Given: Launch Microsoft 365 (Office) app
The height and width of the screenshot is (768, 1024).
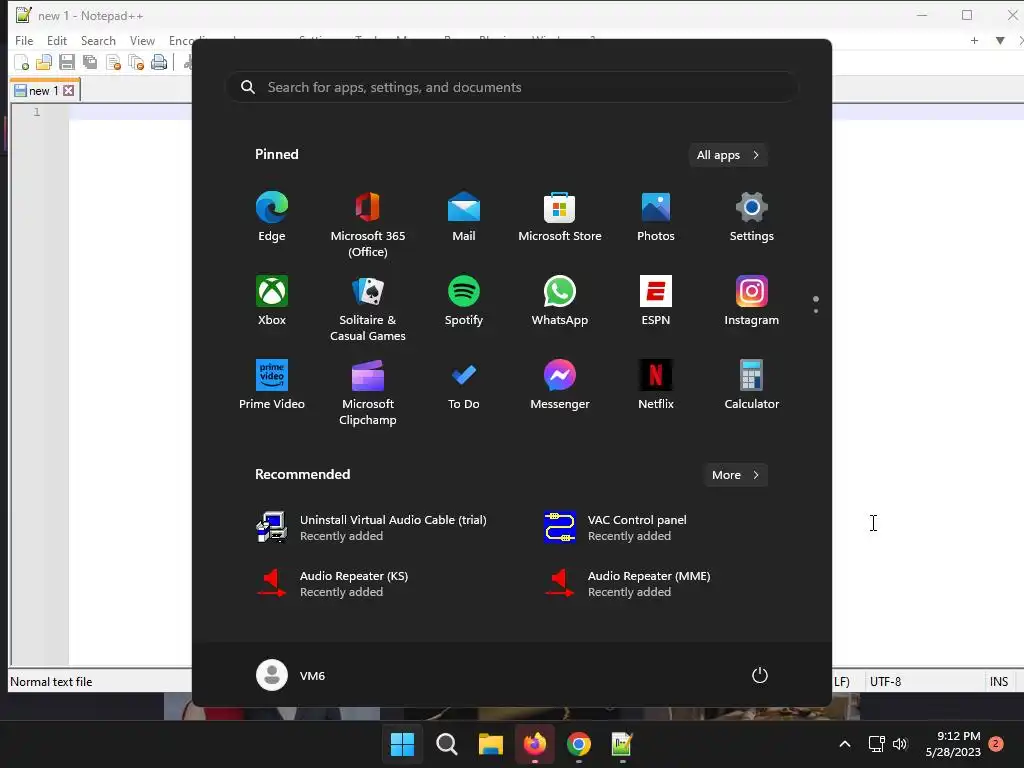Looking at the screenshot, I should [x=368, y=225].
